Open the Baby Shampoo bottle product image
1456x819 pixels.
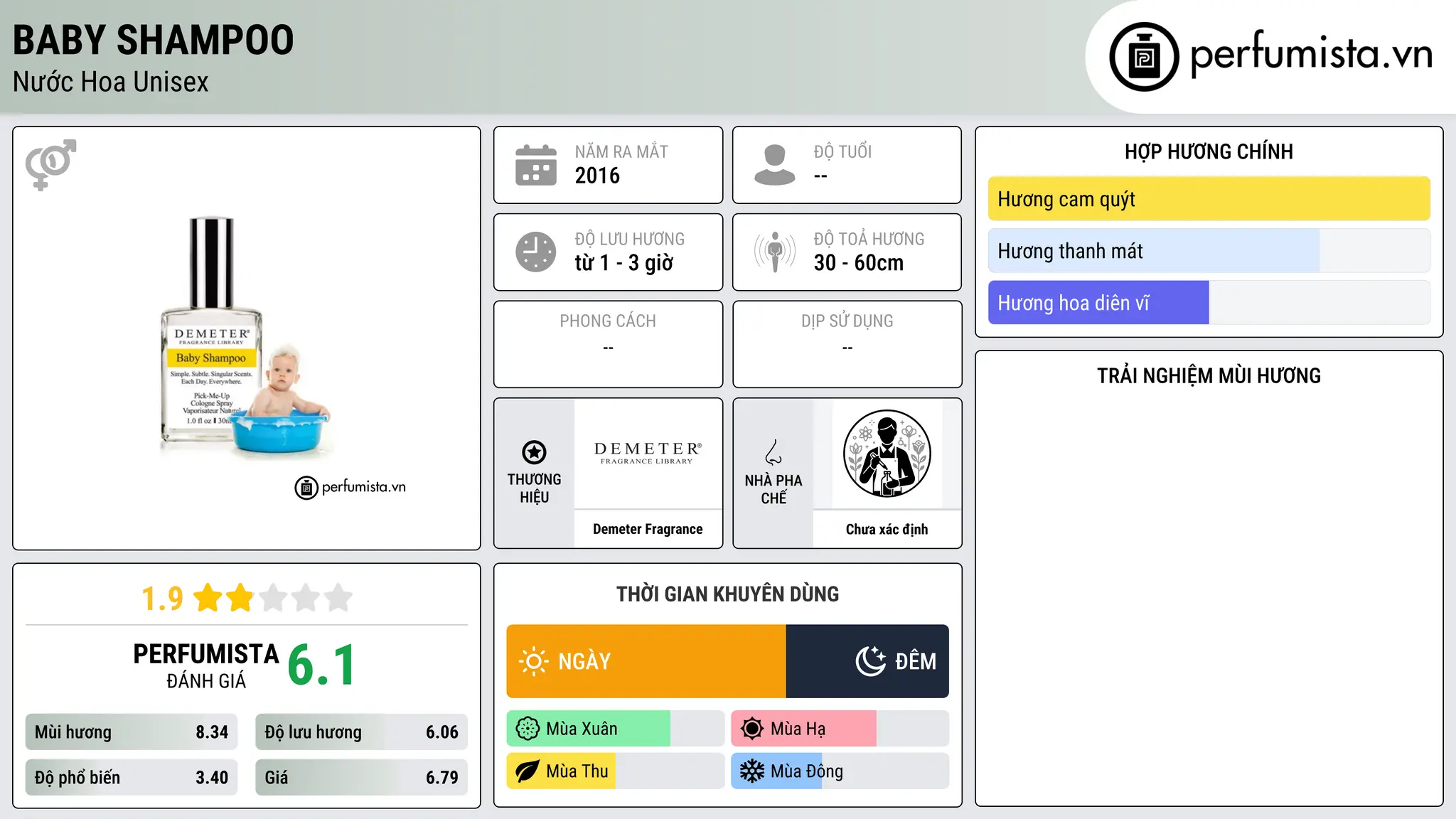coord(247,338)
